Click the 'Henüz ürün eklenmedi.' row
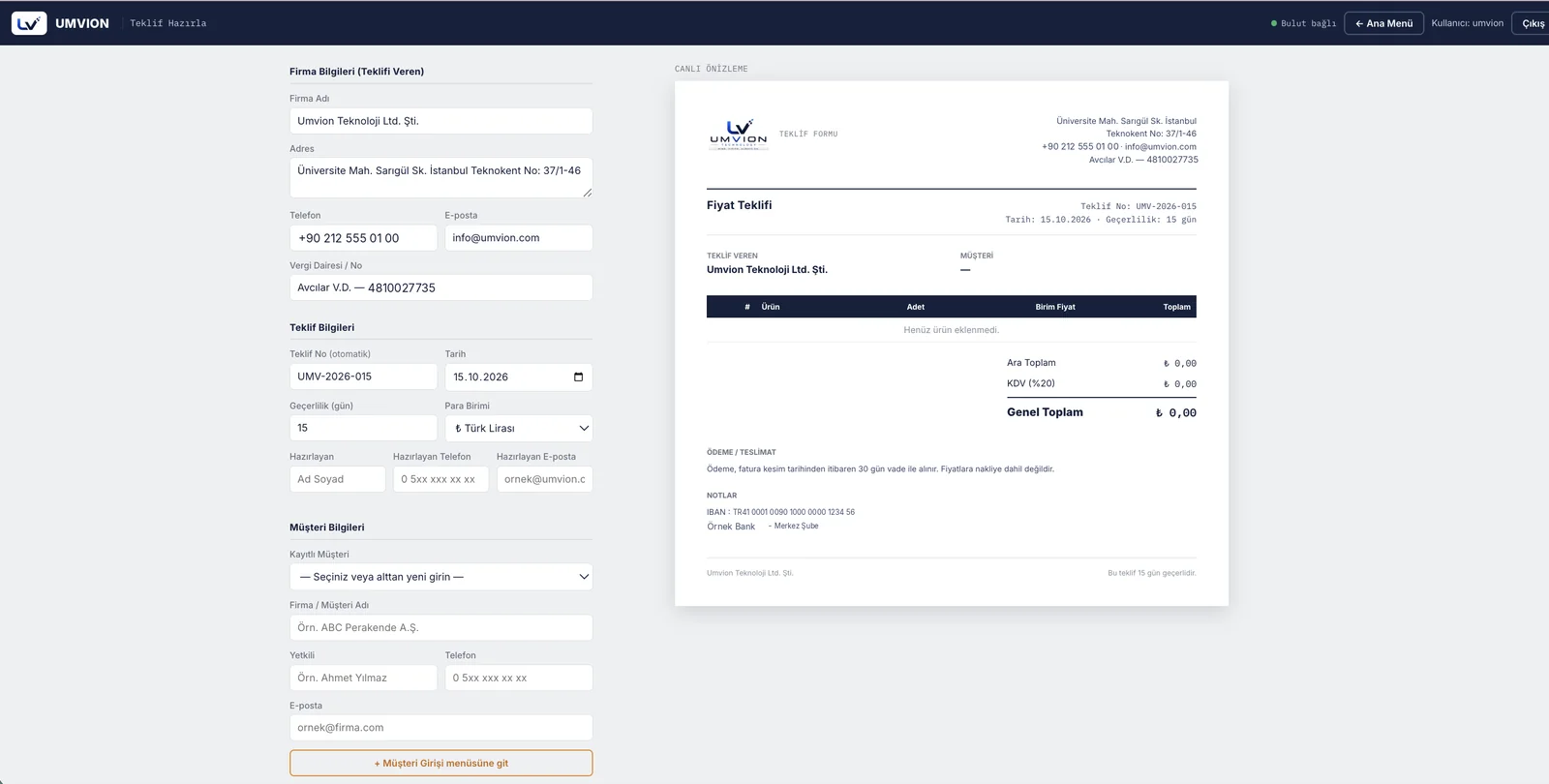 (x=952, y=330)
